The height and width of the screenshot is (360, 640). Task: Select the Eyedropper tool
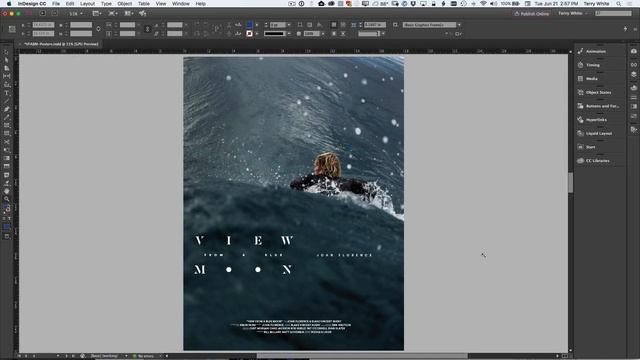(7, 183)
